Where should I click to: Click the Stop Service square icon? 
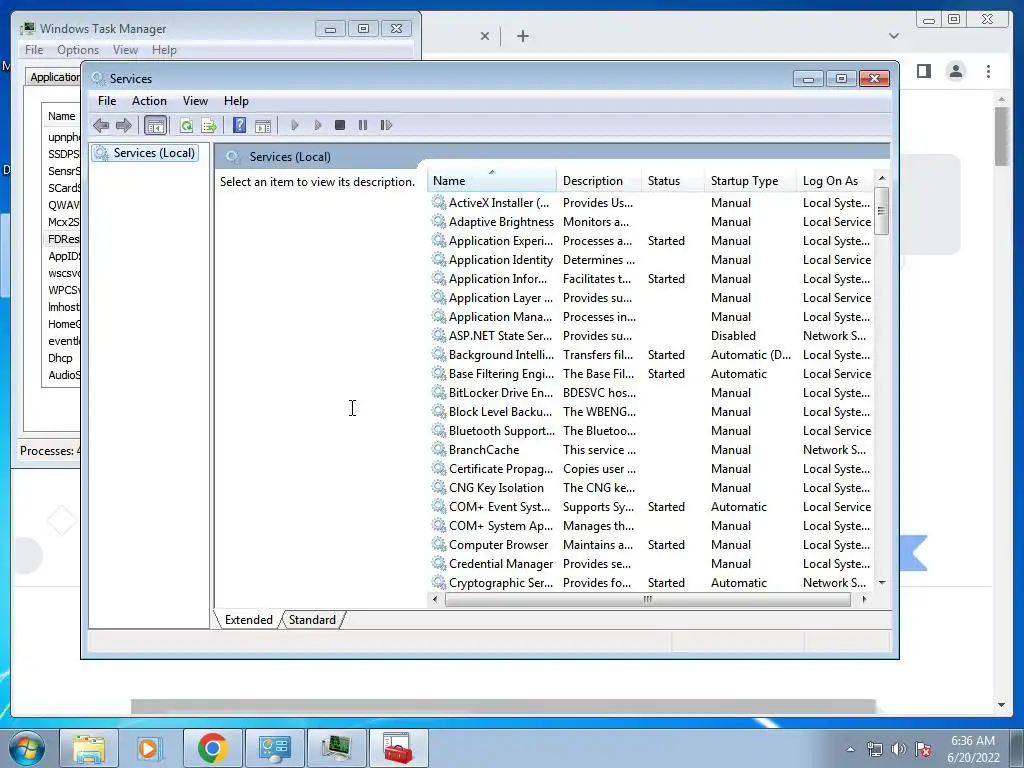pyautogui.click(x=340, y=125)
